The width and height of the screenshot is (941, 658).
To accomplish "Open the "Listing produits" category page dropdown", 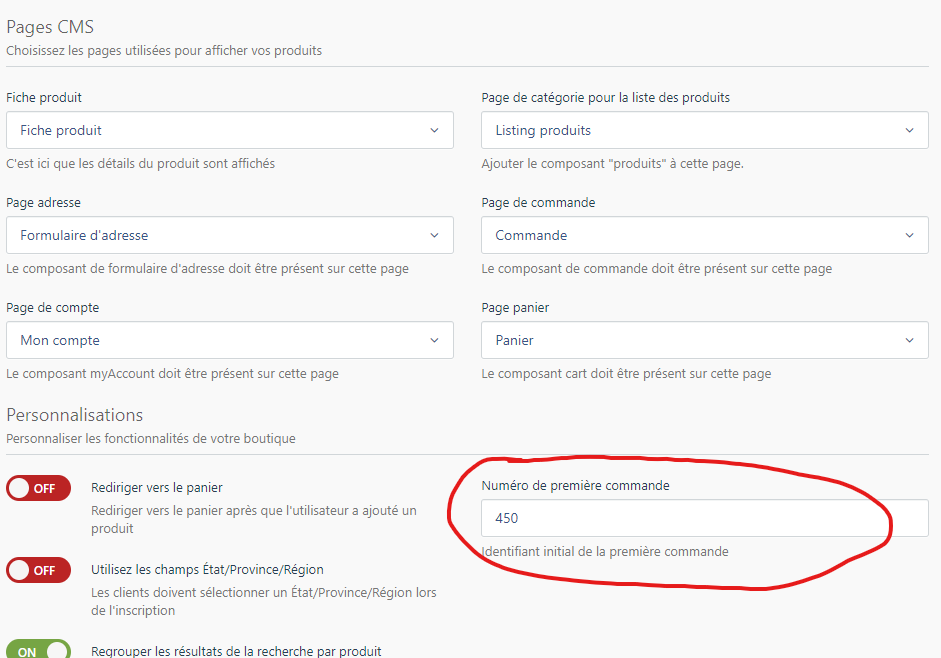I will point(705,130).
